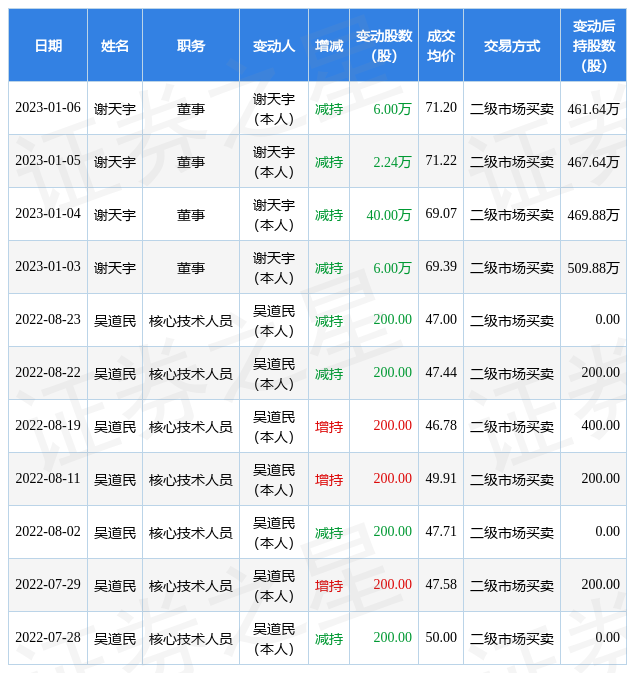Screen dimensions: 627x673
Task: Click average price 49.91
Action: [441, 479]
